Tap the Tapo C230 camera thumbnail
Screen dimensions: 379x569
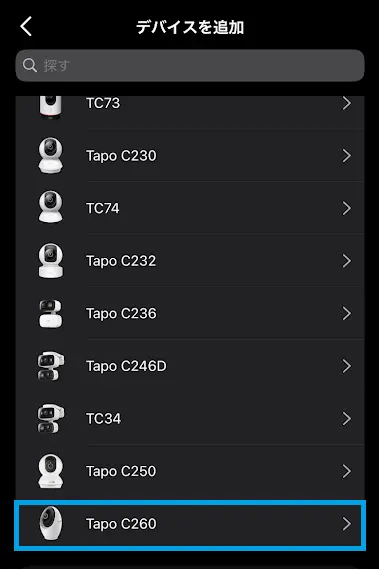50,155
